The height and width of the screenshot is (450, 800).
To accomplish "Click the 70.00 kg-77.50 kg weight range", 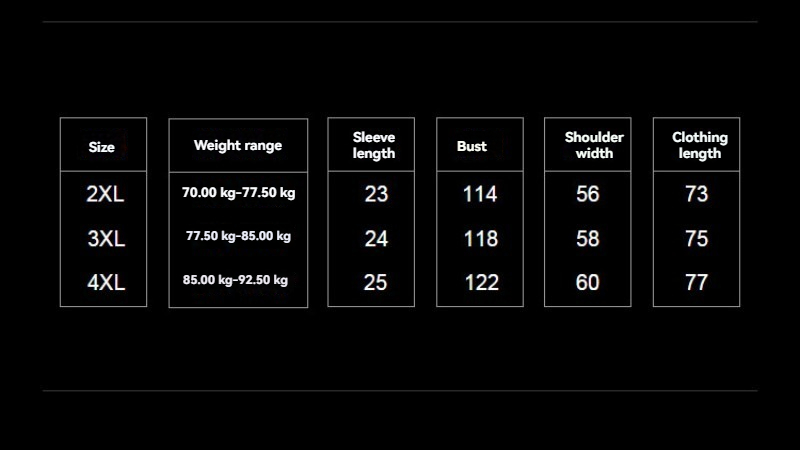I will pyautogui.click(x=238, y=193).
